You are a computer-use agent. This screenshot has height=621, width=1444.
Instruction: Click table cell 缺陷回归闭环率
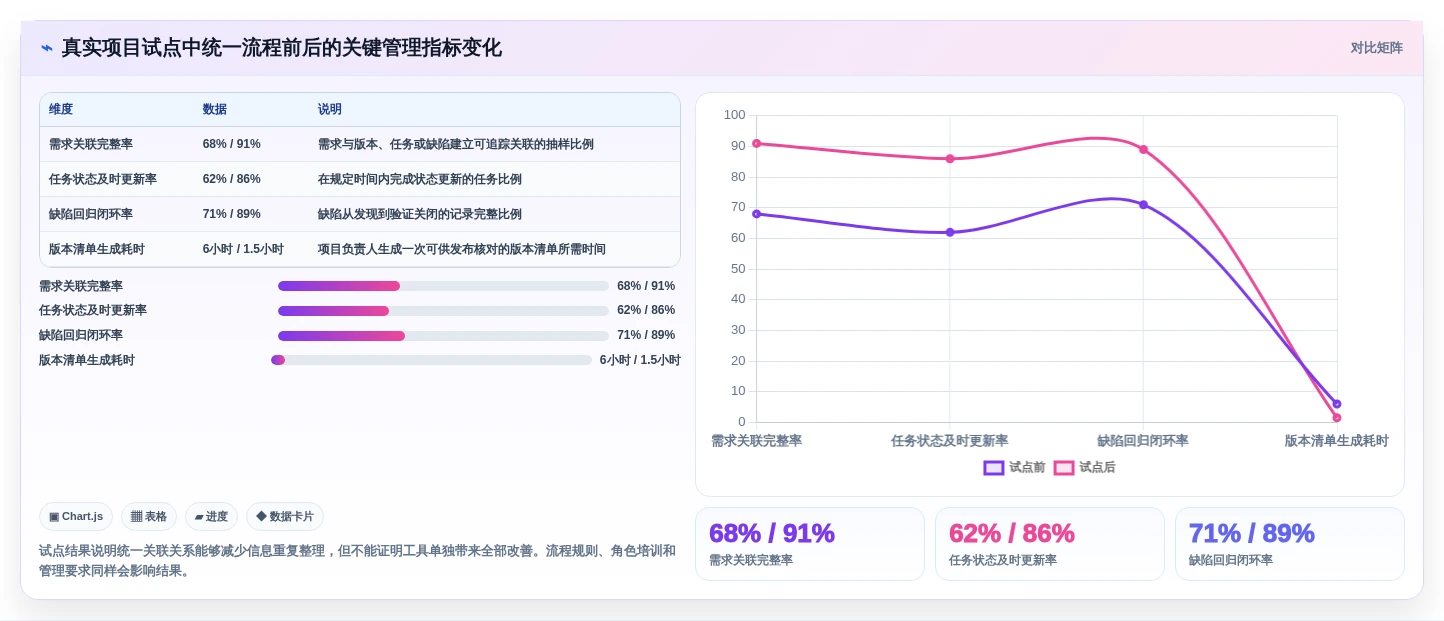pyautogui.click(x=91, y=214)
